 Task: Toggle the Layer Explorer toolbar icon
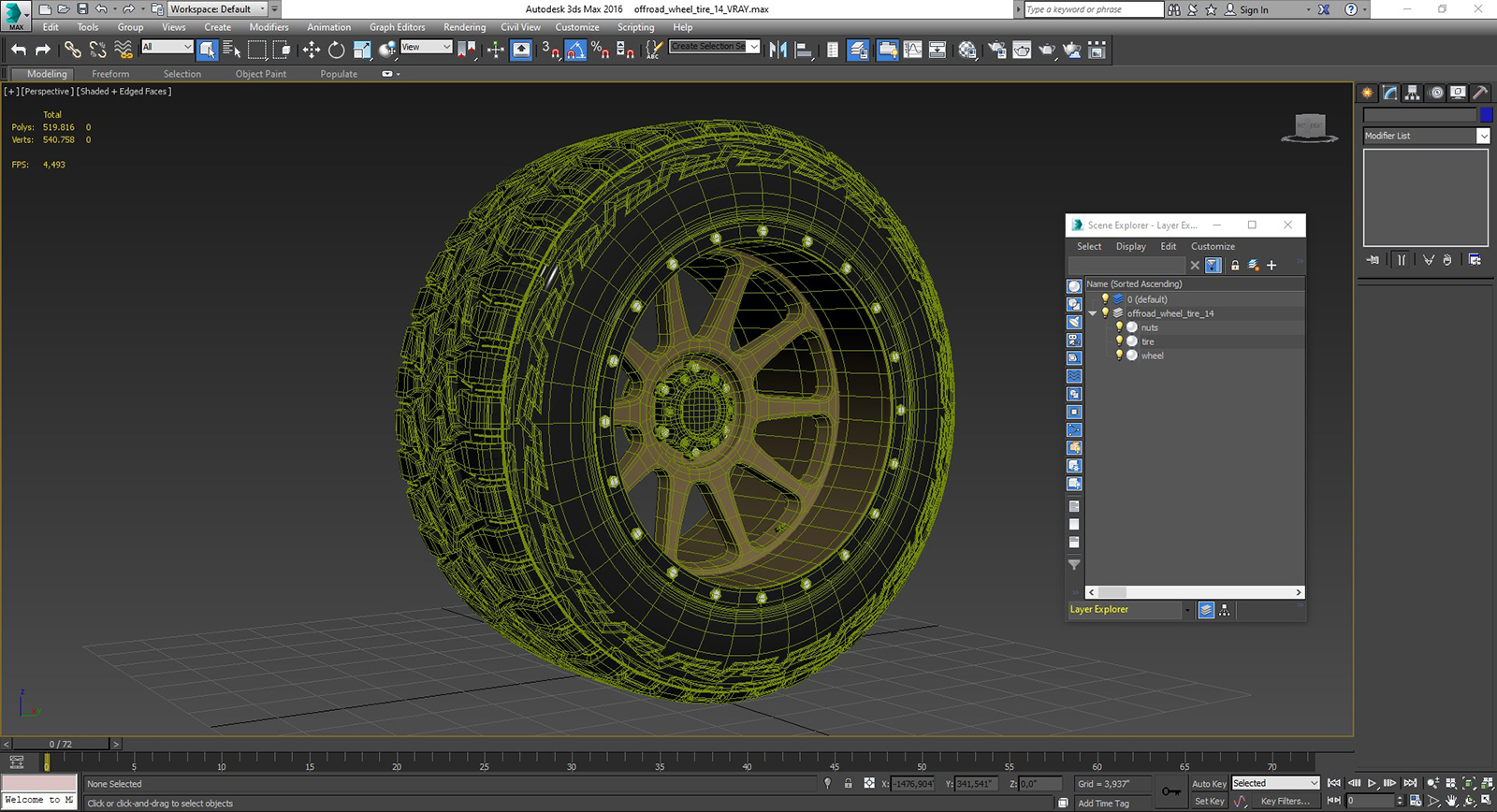click(858, 50)
